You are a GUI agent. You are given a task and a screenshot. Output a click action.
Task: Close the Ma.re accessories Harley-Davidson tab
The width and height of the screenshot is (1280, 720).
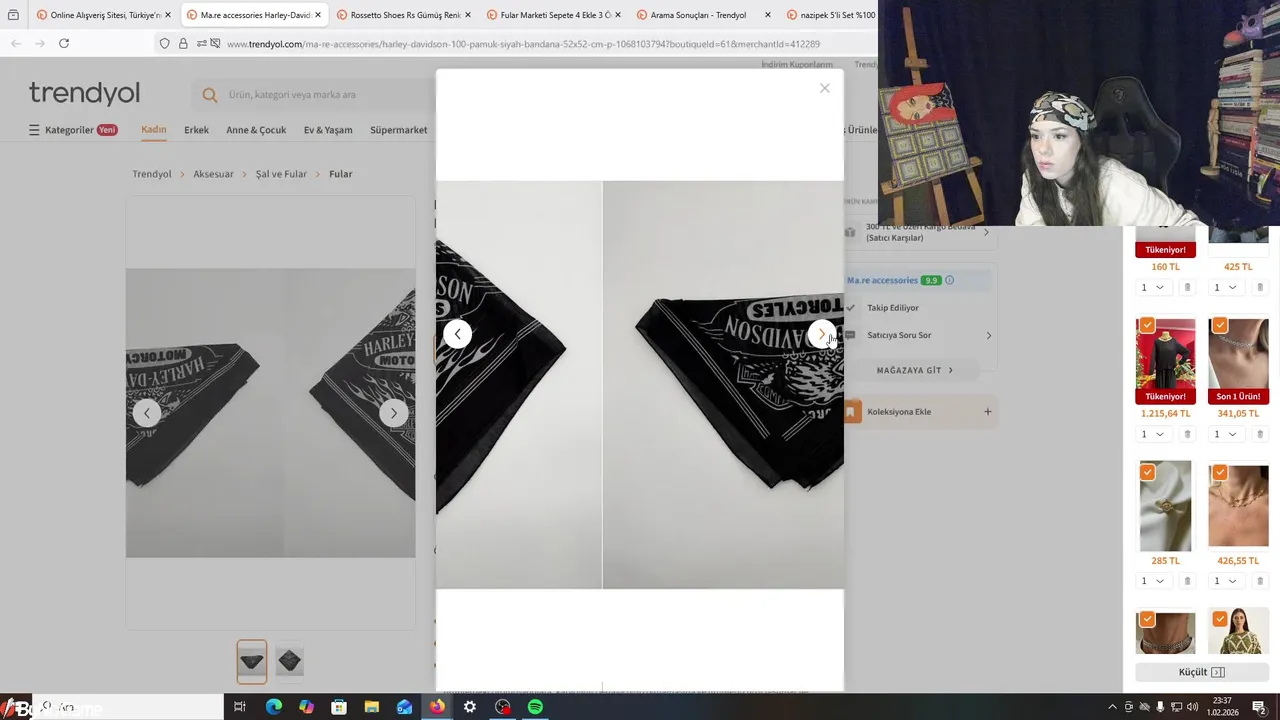[318, 15]
